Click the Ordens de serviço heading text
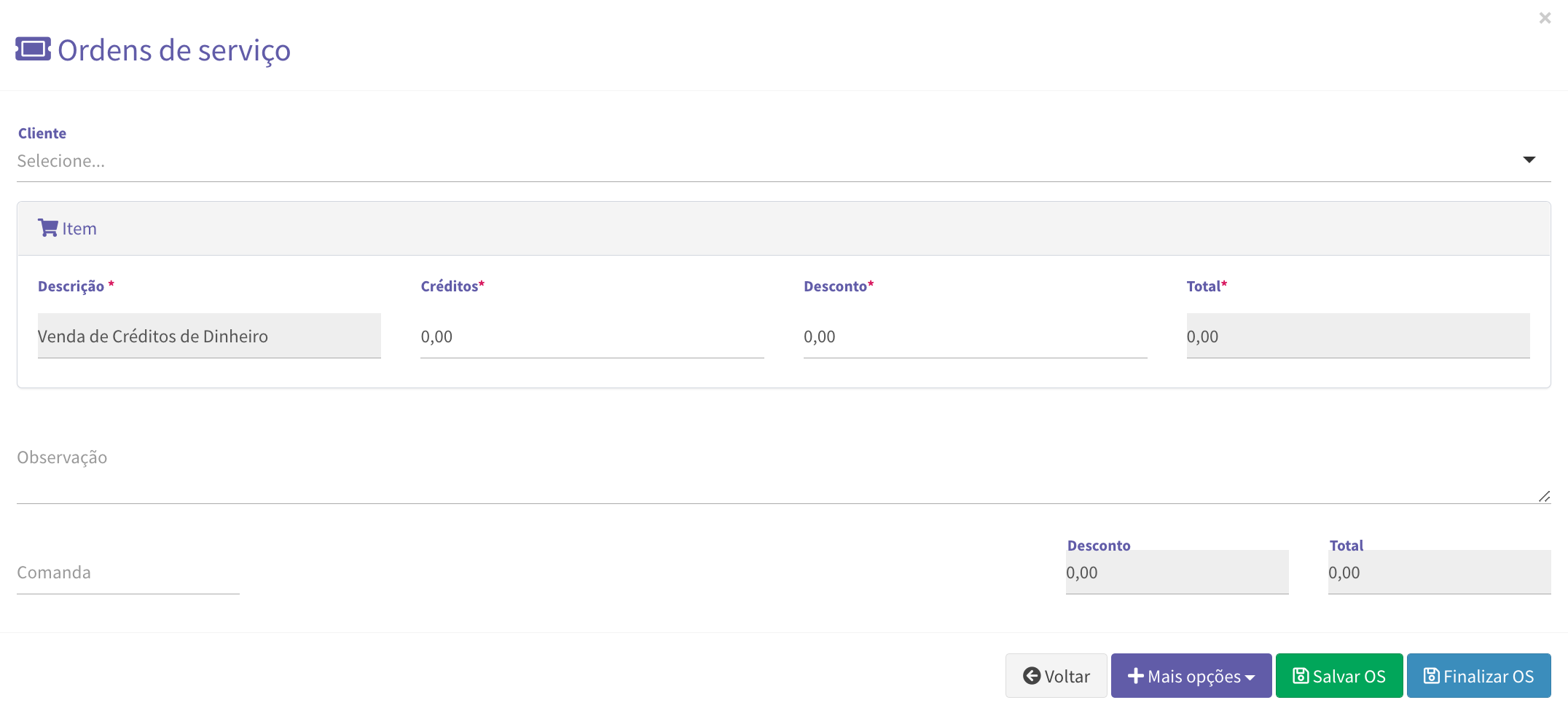 (174, 50)
